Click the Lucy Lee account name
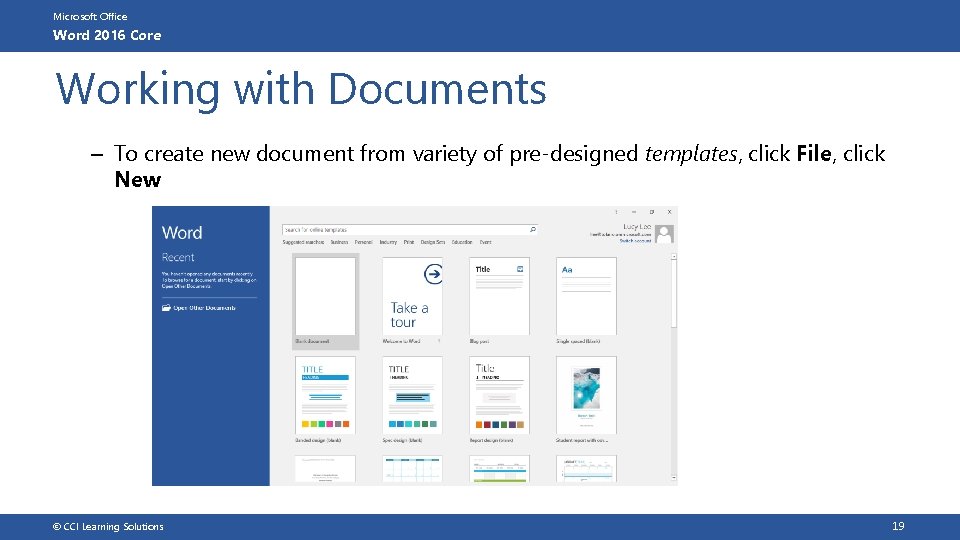 tap(637, 227)
